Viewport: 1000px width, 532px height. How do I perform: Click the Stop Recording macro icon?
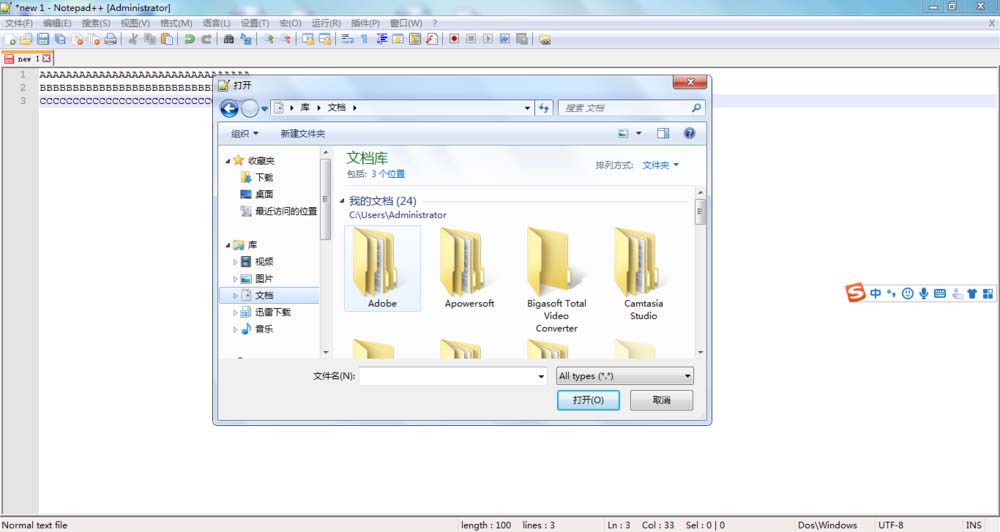pos(471,40)
